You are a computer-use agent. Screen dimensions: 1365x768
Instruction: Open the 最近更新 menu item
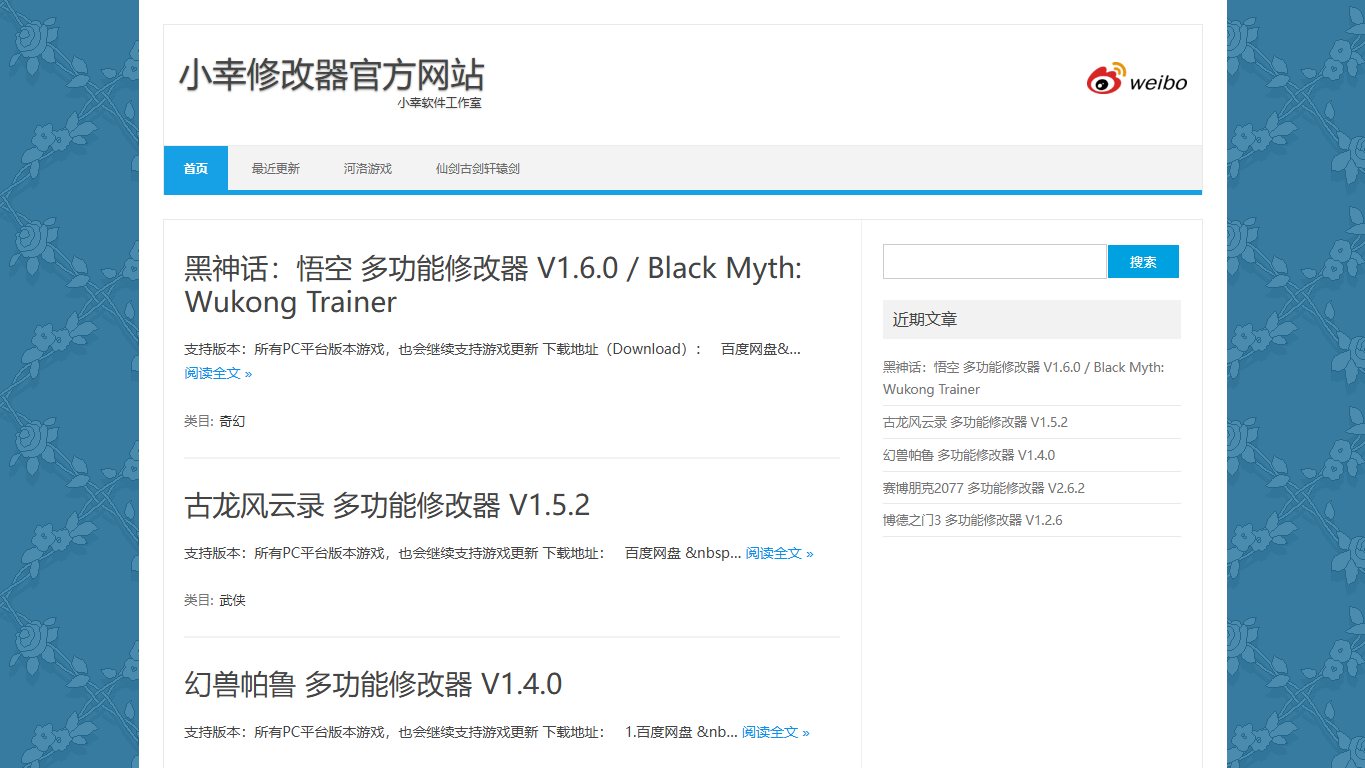(x=276, y=168)
